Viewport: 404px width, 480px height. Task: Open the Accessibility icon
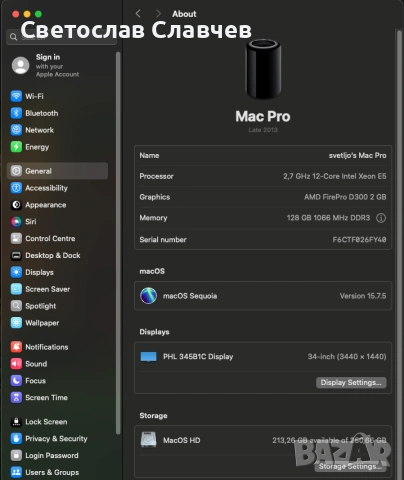tap(16, 188)
